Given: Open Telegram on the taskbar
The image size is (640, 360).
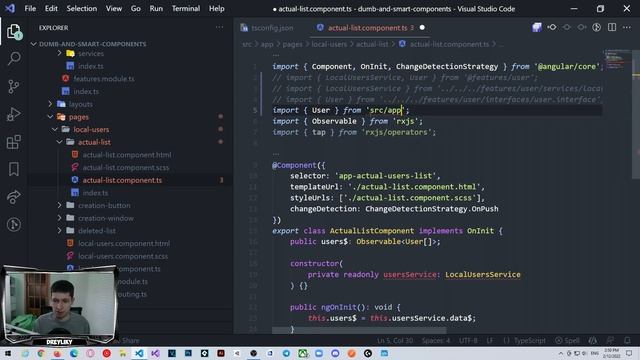Looking at the screenshot, I should 286,353.
